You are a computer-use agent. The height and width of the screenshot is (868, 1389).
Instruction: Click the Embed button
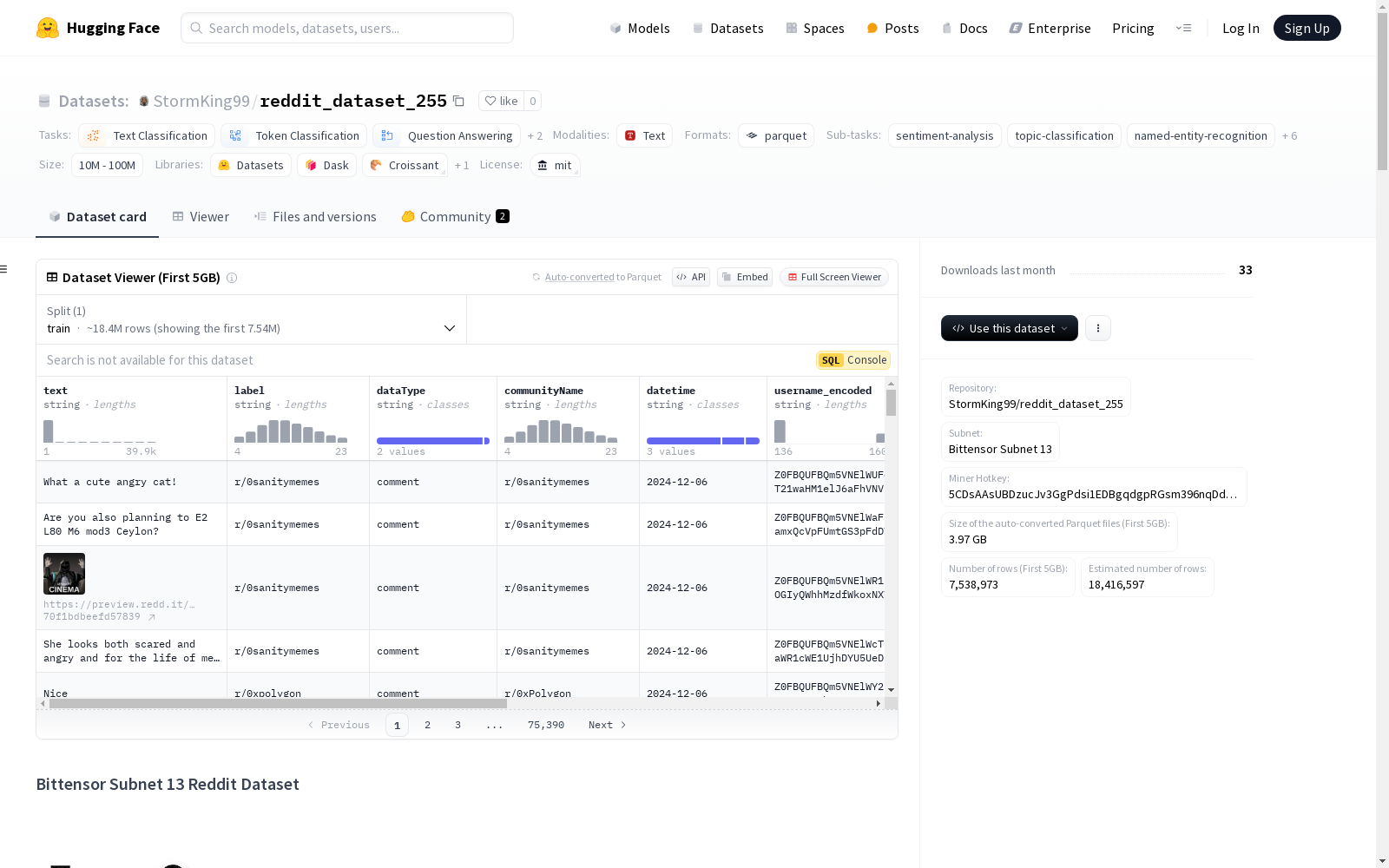[745, 278]
